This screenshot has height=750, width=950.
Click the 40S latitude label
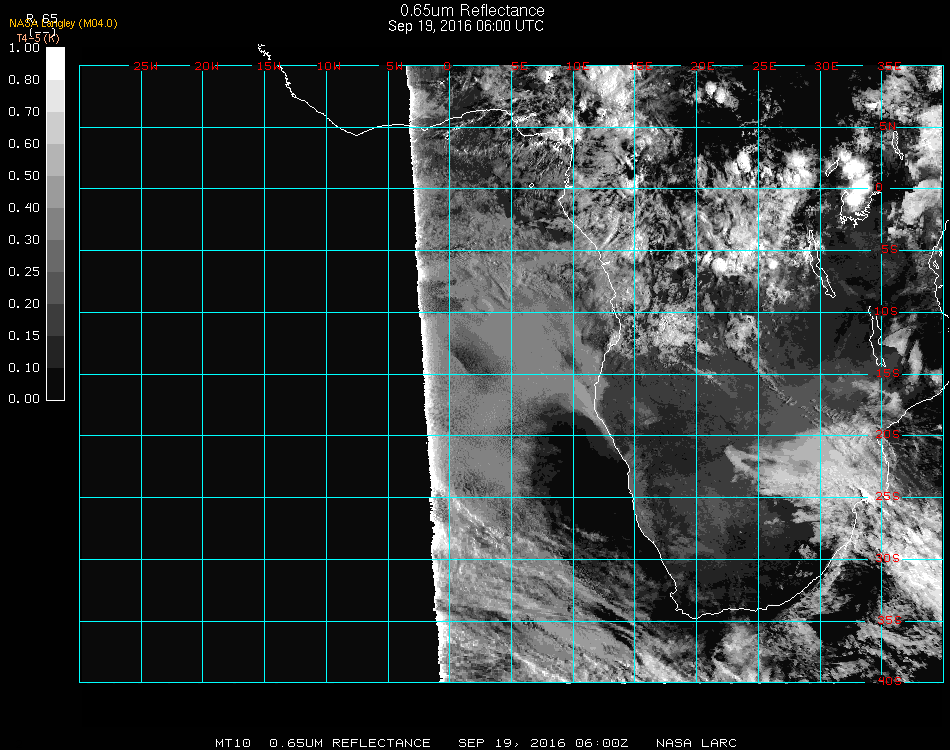coord(889,682)
